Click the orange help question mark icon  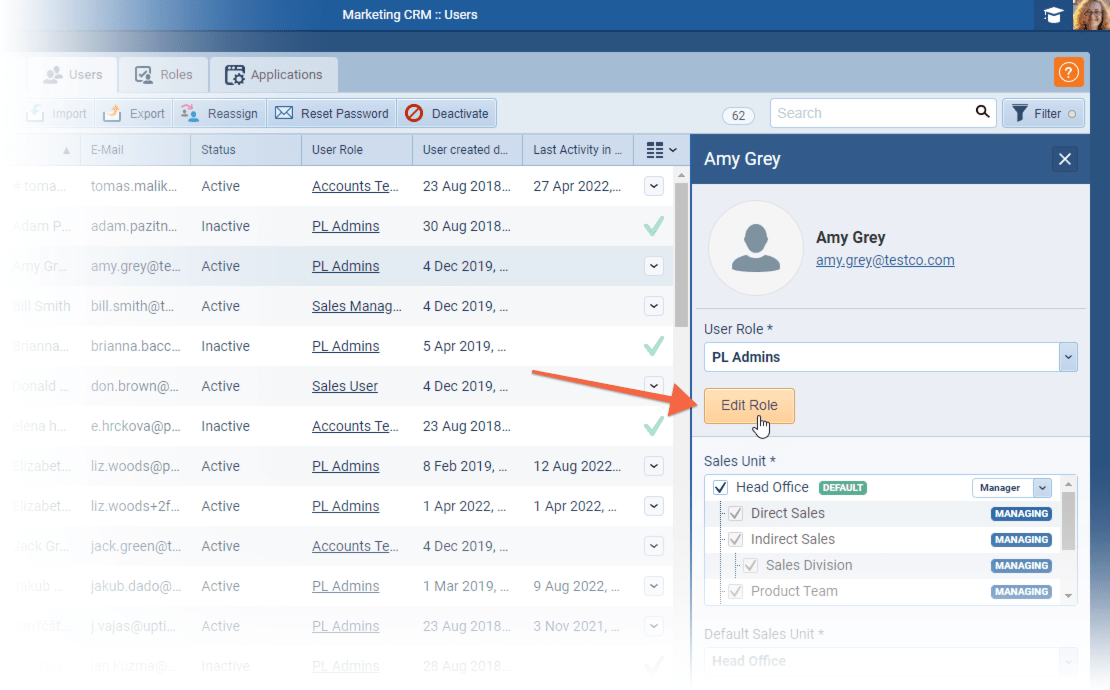tap(1068, 72)
